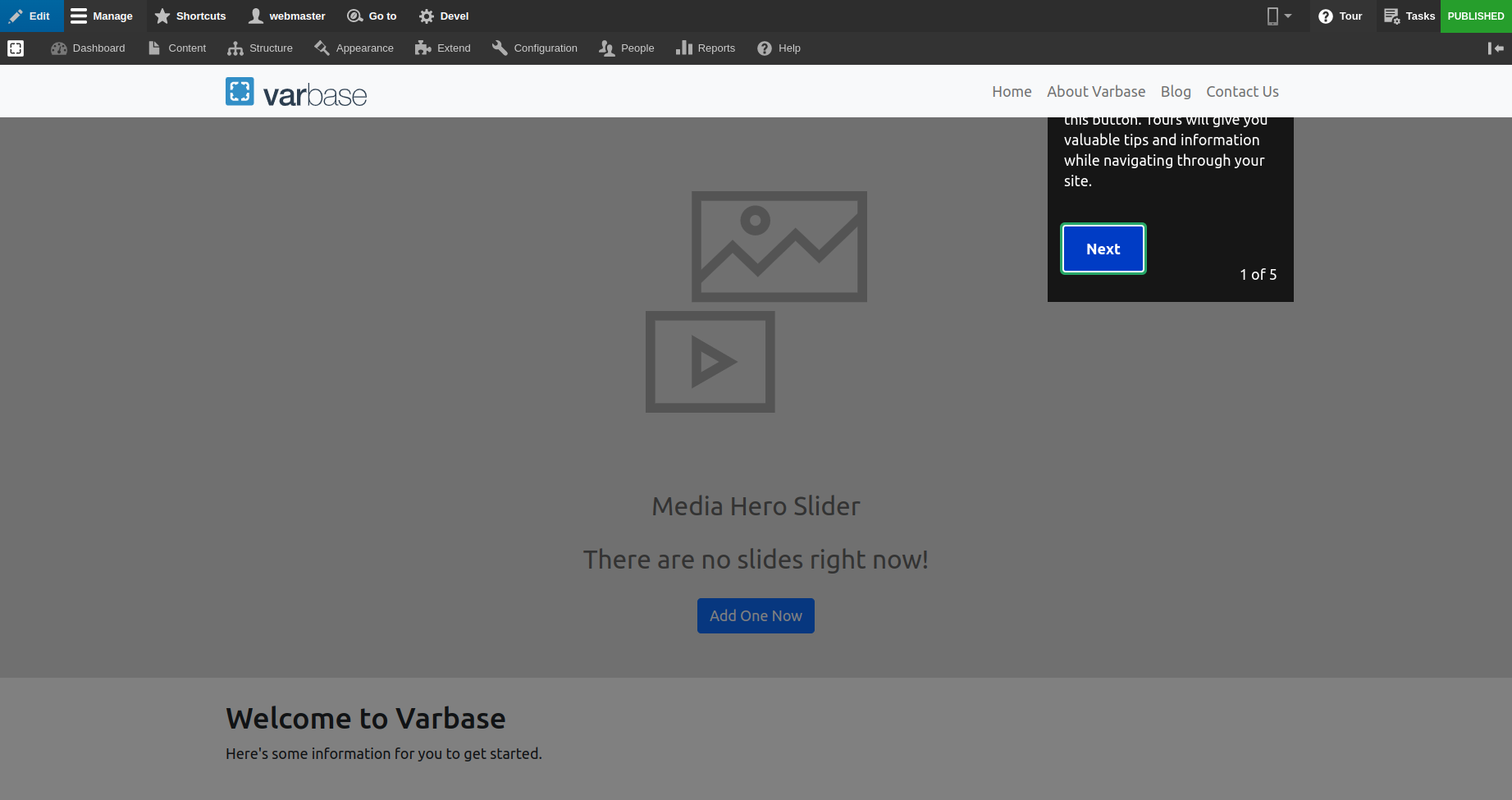Open the Content admin menu
The height and width of the screenshot is (800, 1512).
177,48
